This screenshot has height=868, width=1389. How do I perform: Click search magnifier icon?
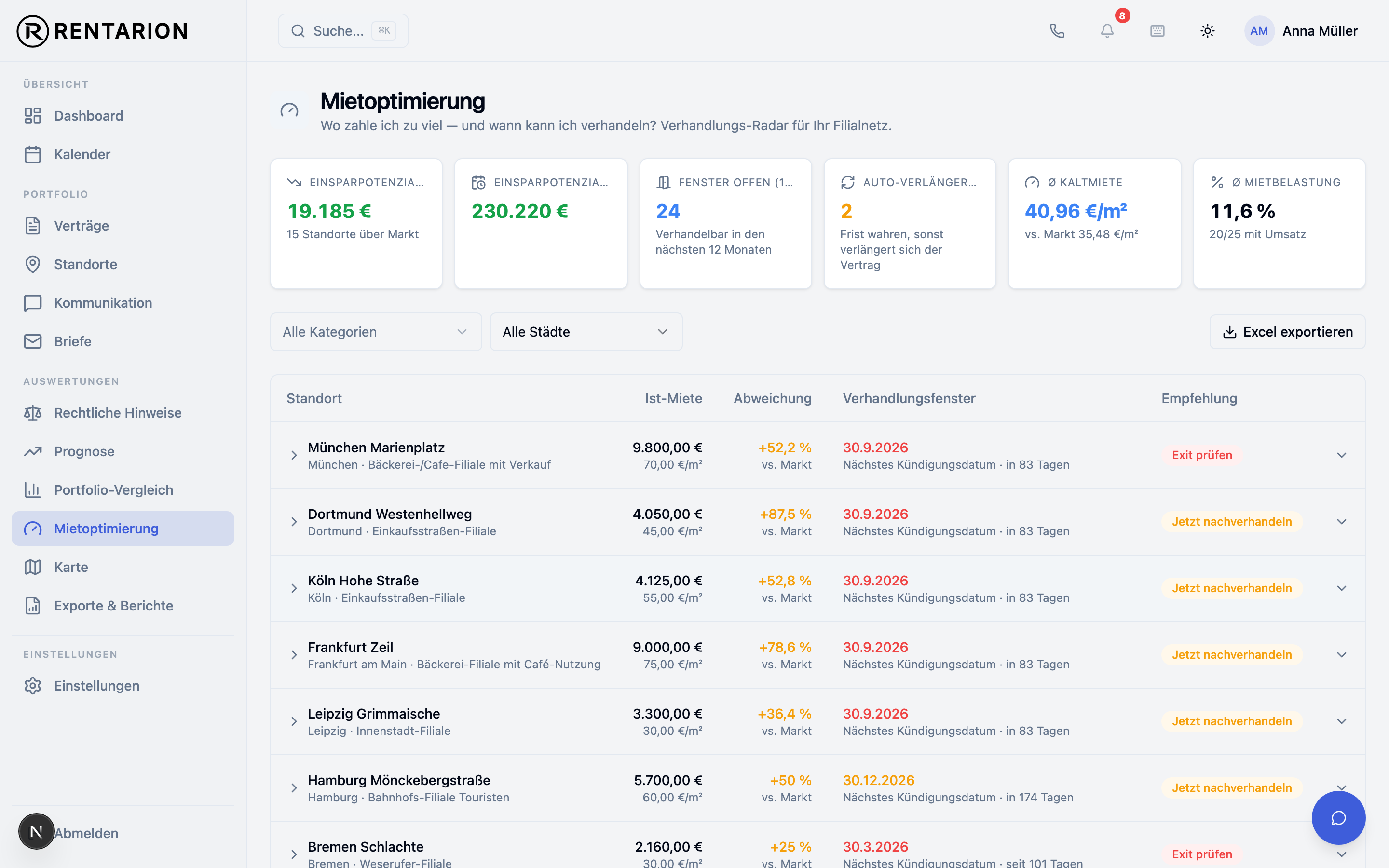pyautogui.click(x=297, y=31)
